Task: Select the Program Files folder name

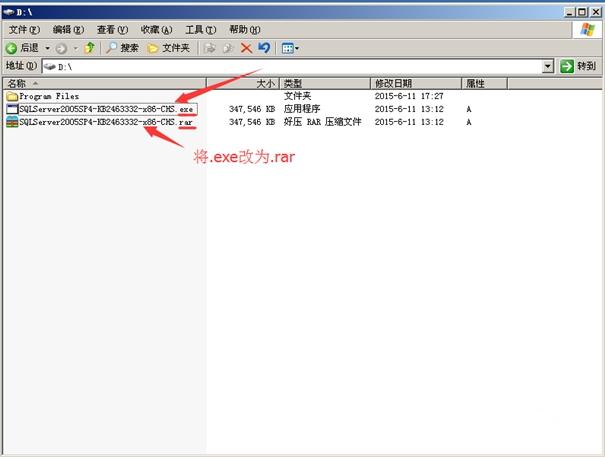Action: tap(49, 96)
